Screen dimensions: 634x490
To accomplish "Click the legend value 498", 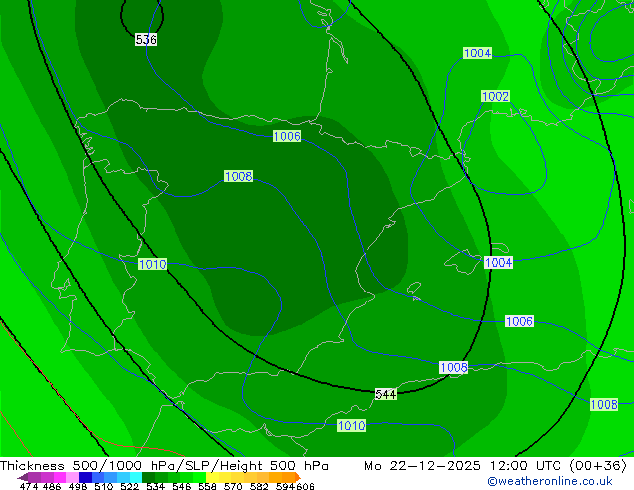I will [x=78, y=486].
